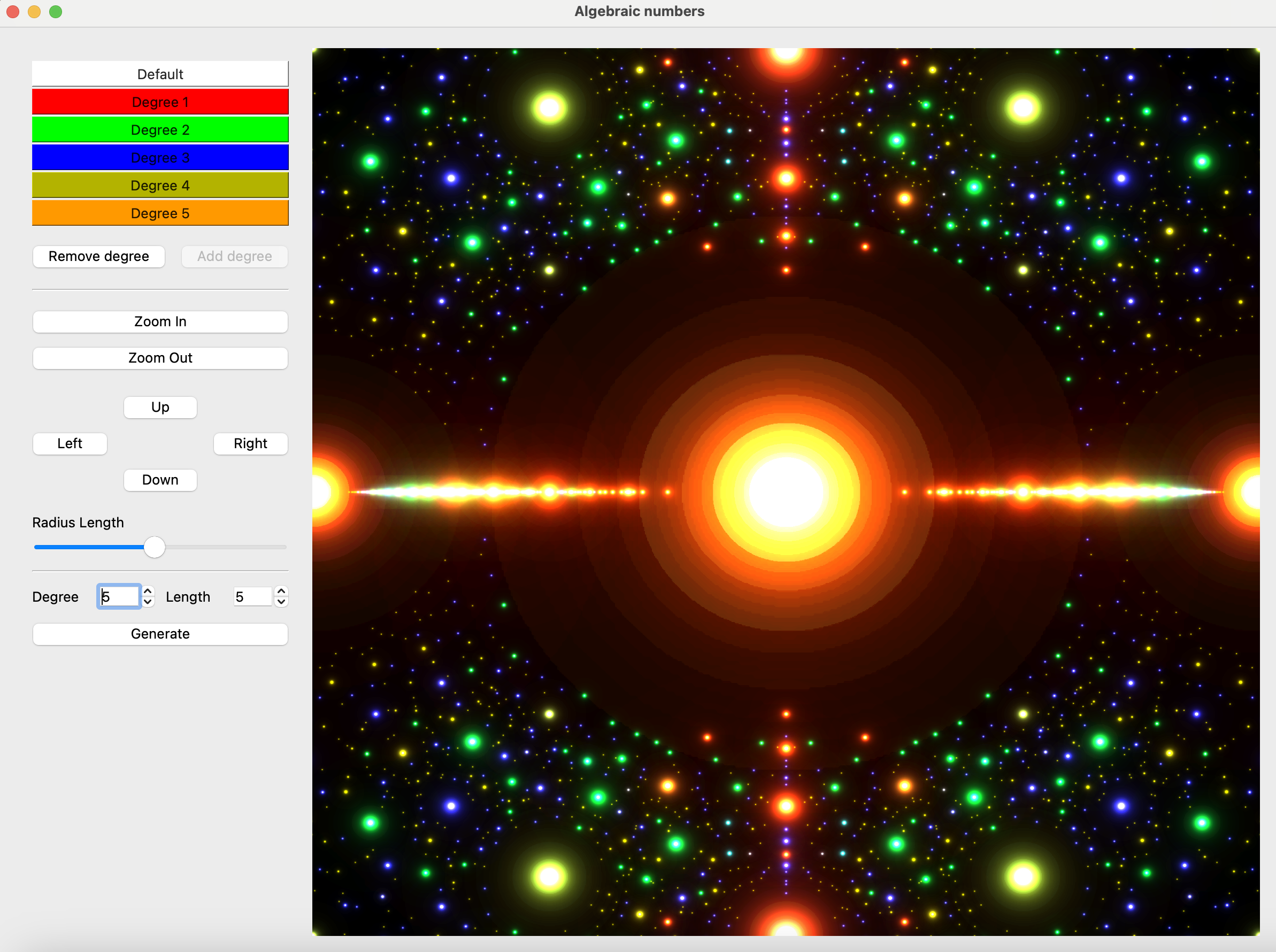This screenshot has width=1276, height=952.
Task: Pick the red Degree 1 swatch
Action: pos(160,102)
